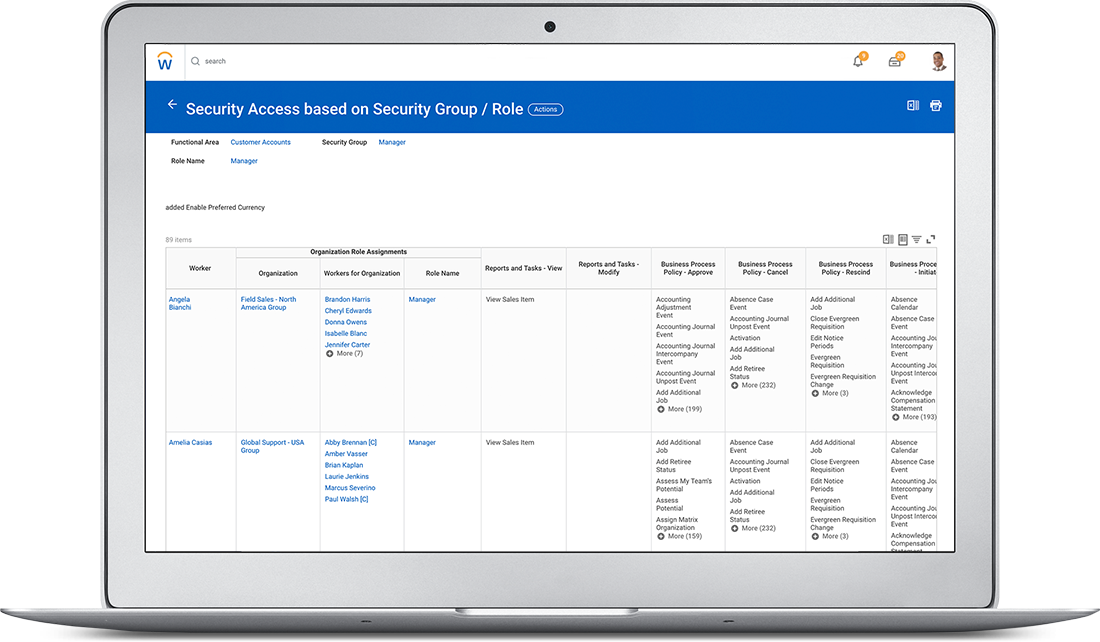Click the Organization column header
This screenshot has width=1100, height=642.
point(278,274)
